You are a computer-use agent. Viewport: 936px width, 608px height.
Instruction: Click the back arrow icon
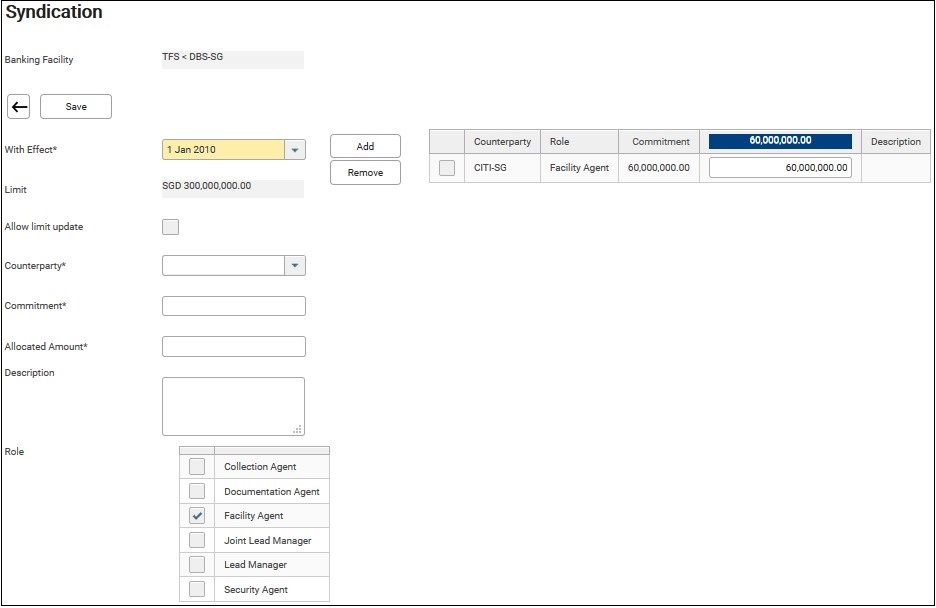pyautogui.click(x=19, y=107)
